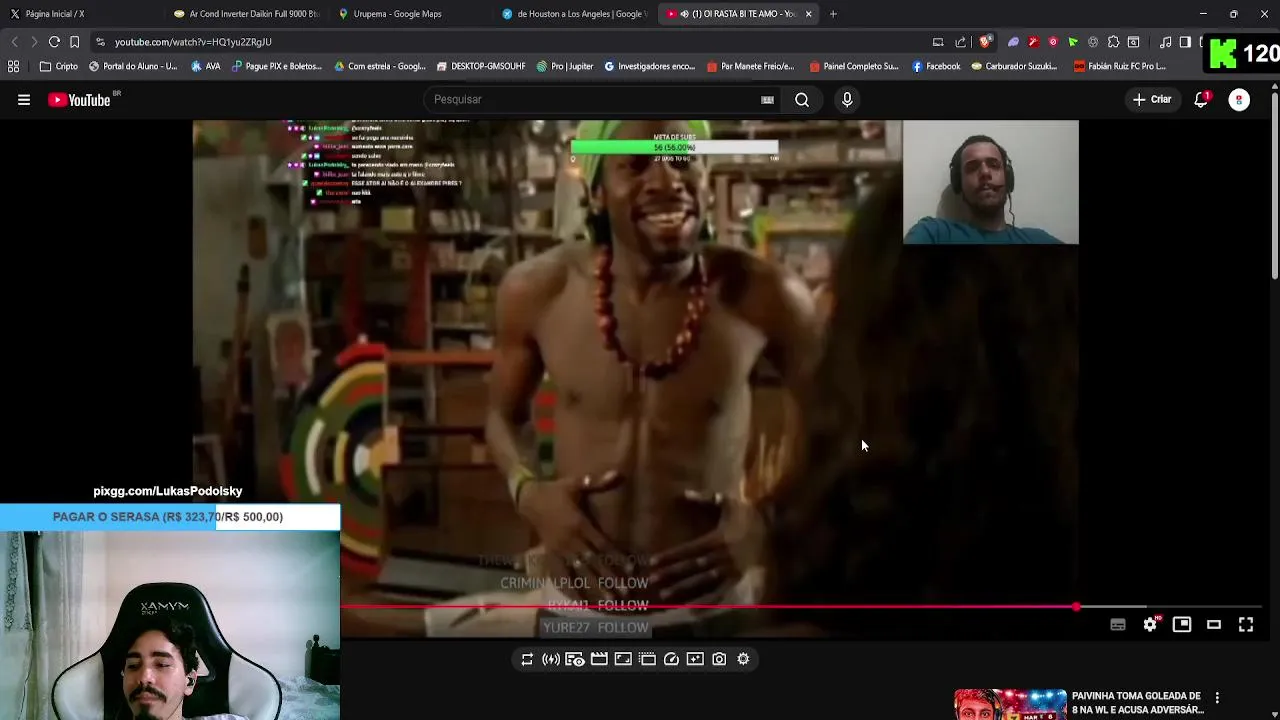The image size is (1280, 720).
Task: Click the volume boost extension icon
Action: pos(551,659)
